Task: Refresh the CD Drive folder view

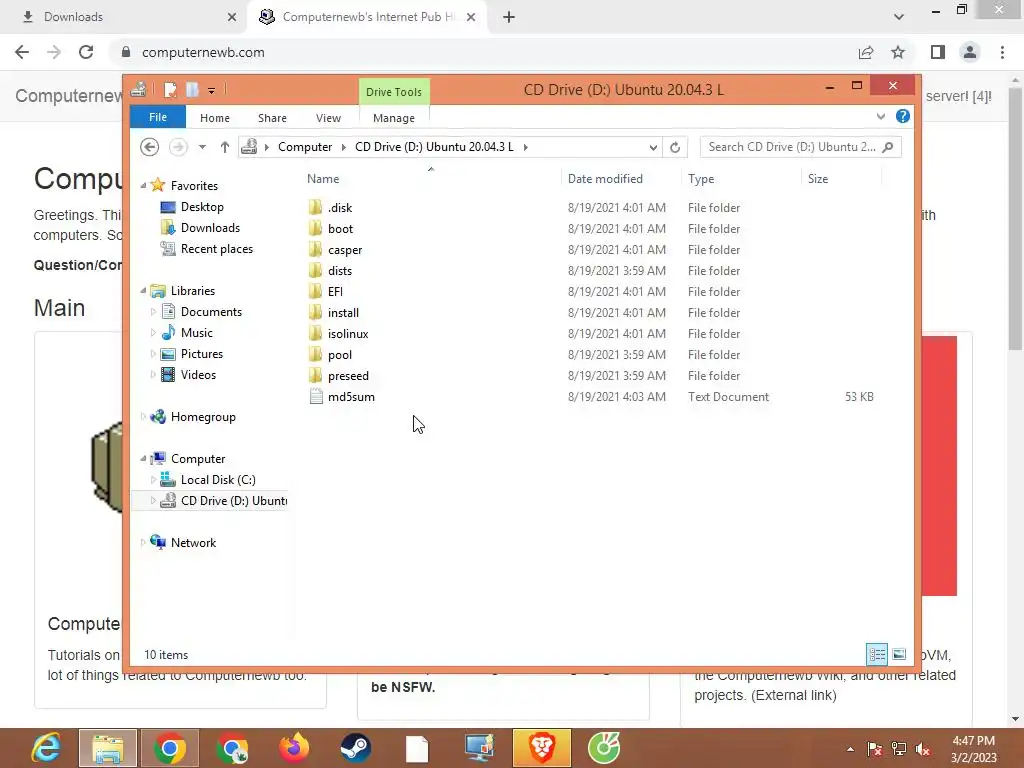Action: pyautogui.click(x=675, y=147)
